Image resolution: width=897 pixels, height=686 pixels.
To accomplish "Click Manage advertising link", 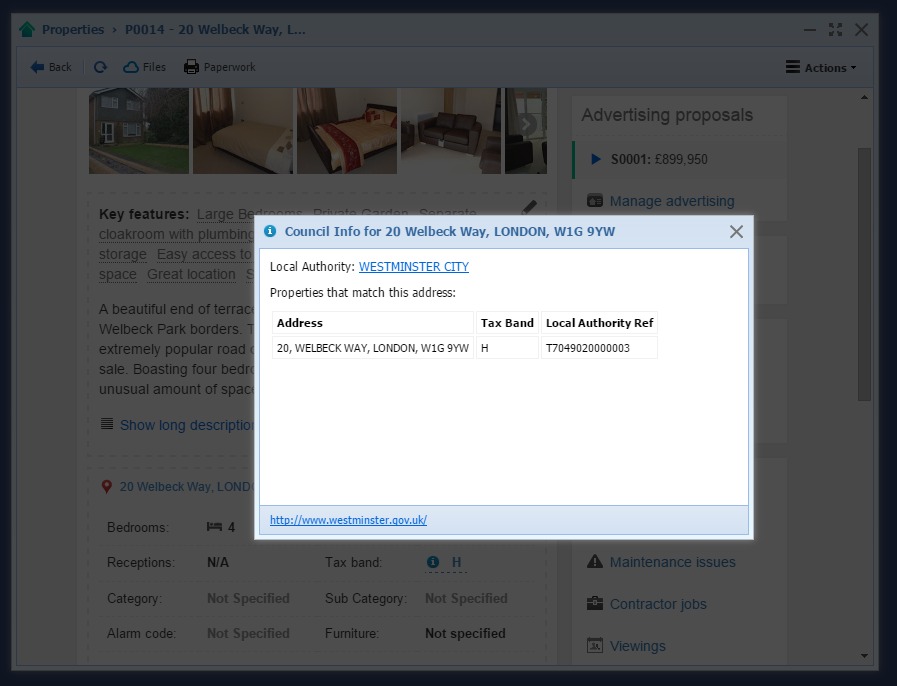I will tap(671, 201).
